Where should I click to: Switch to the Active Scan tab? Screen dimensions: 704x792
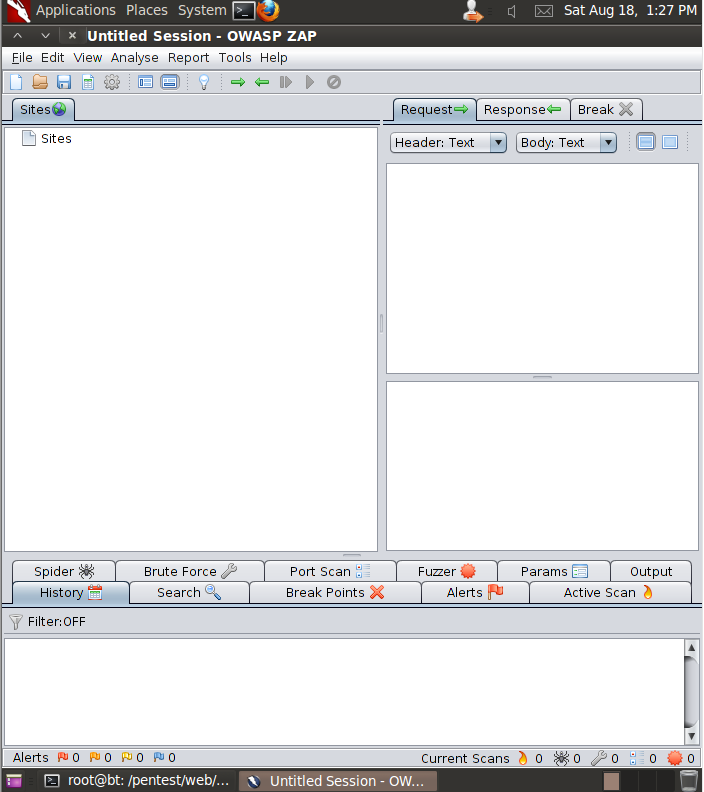tap(609, 593)
